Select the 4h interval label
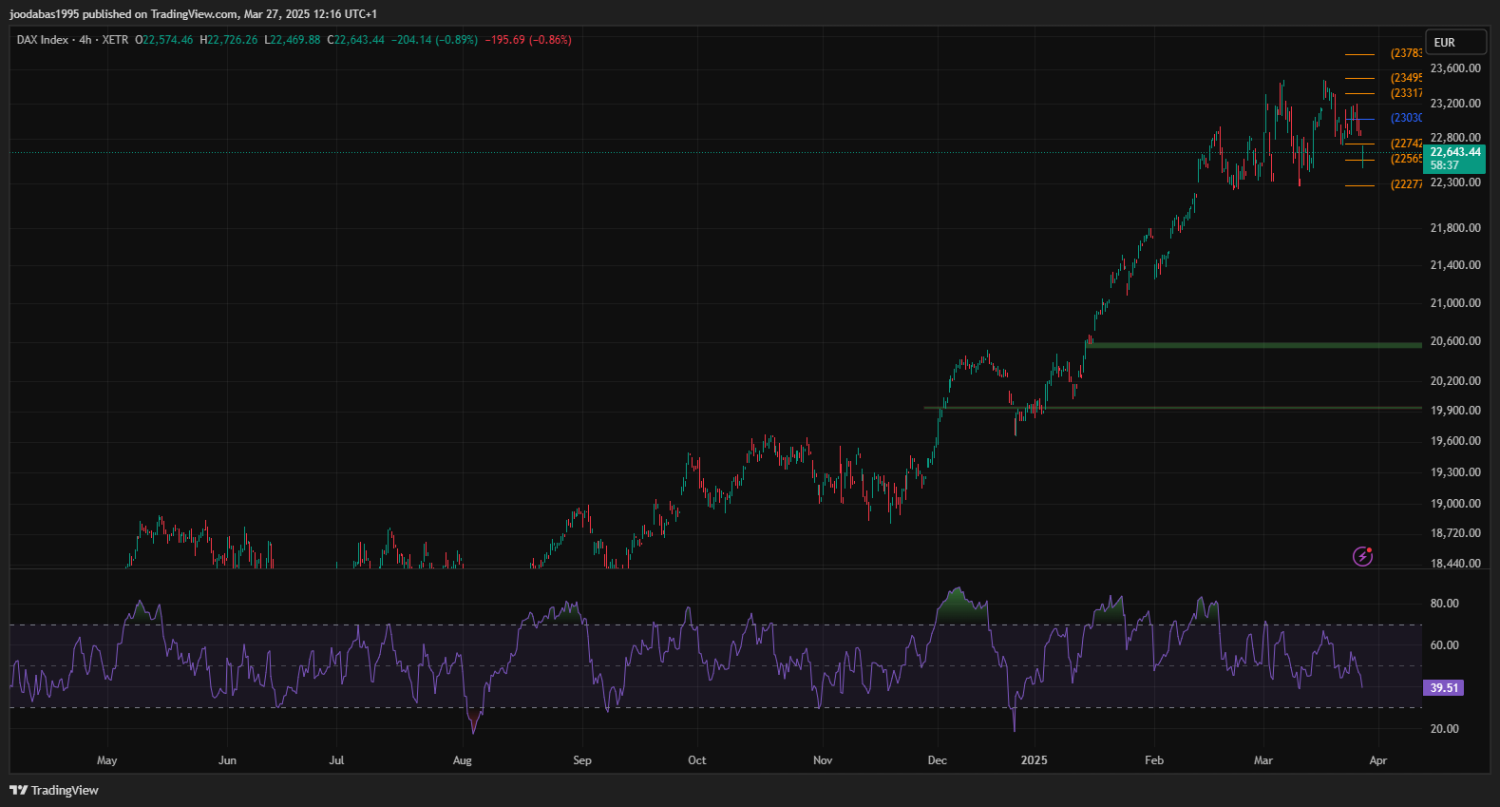The width and height of the screenshot is (1500, 807). point(87,40)
